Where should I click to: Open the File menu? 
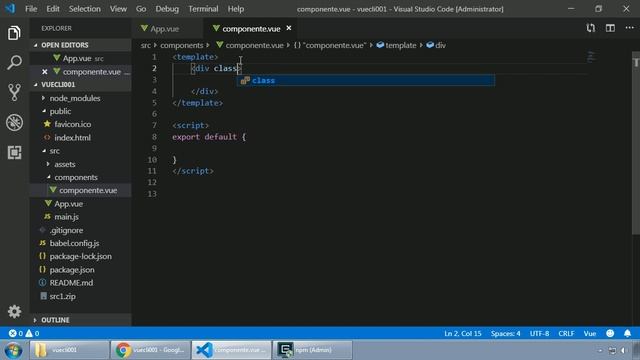pyautogui.click(x=31, y=9)
